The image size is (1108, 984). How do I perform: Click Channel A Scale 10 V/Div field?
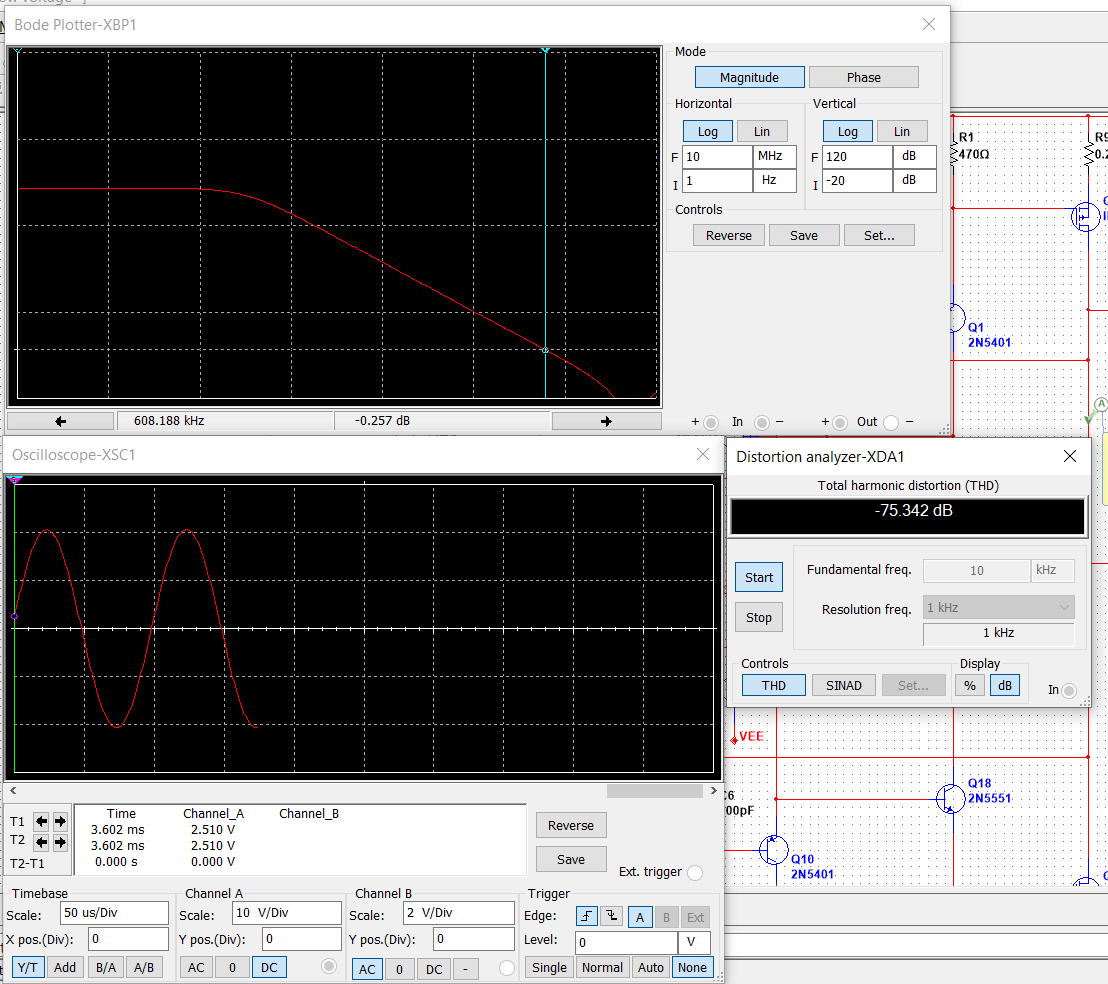click(287, 913)
